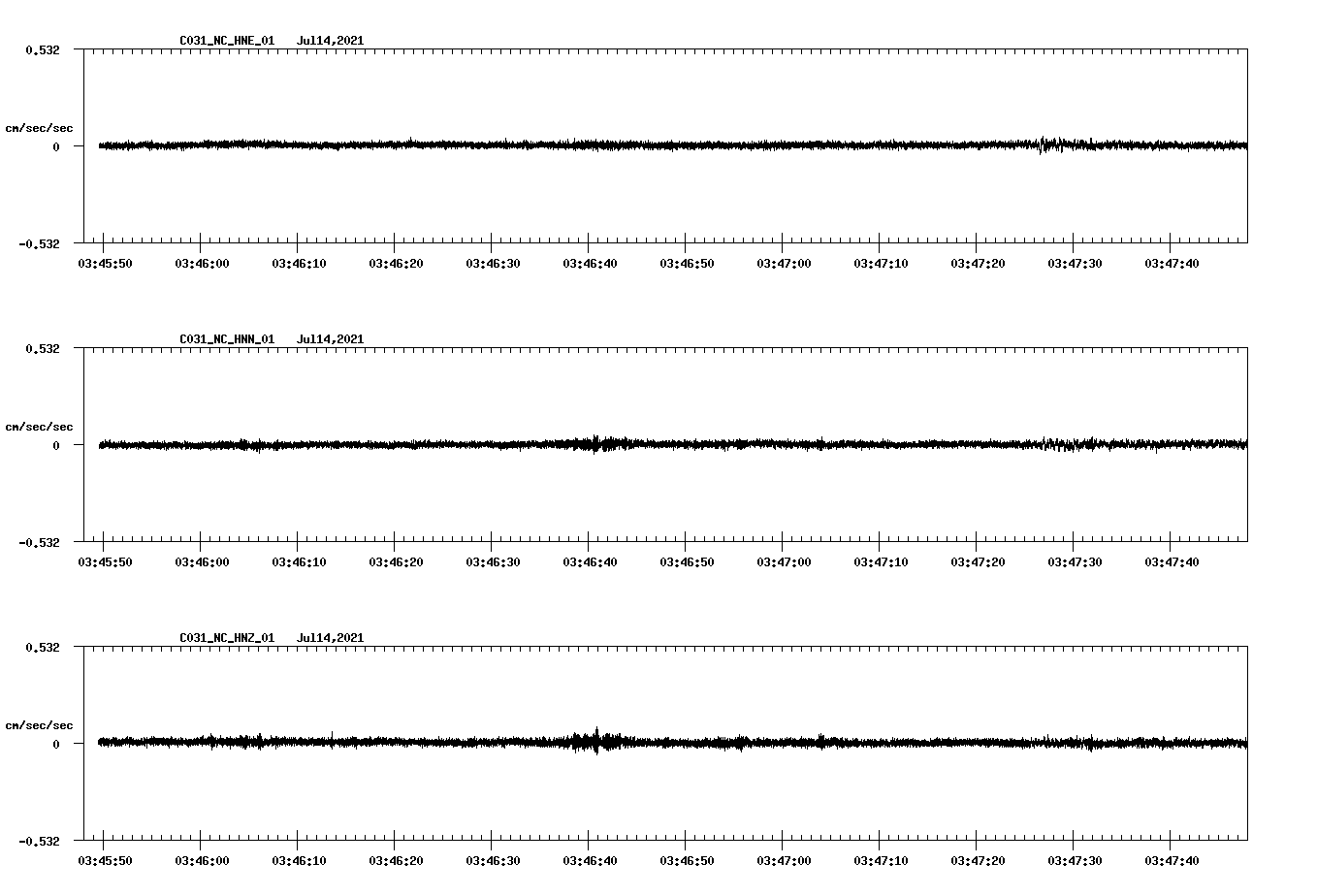Viewport: 1317px width, 896px height.
Task: Select the 0.532 upper amplitude value on HNE plot
Action: (43, 48)
